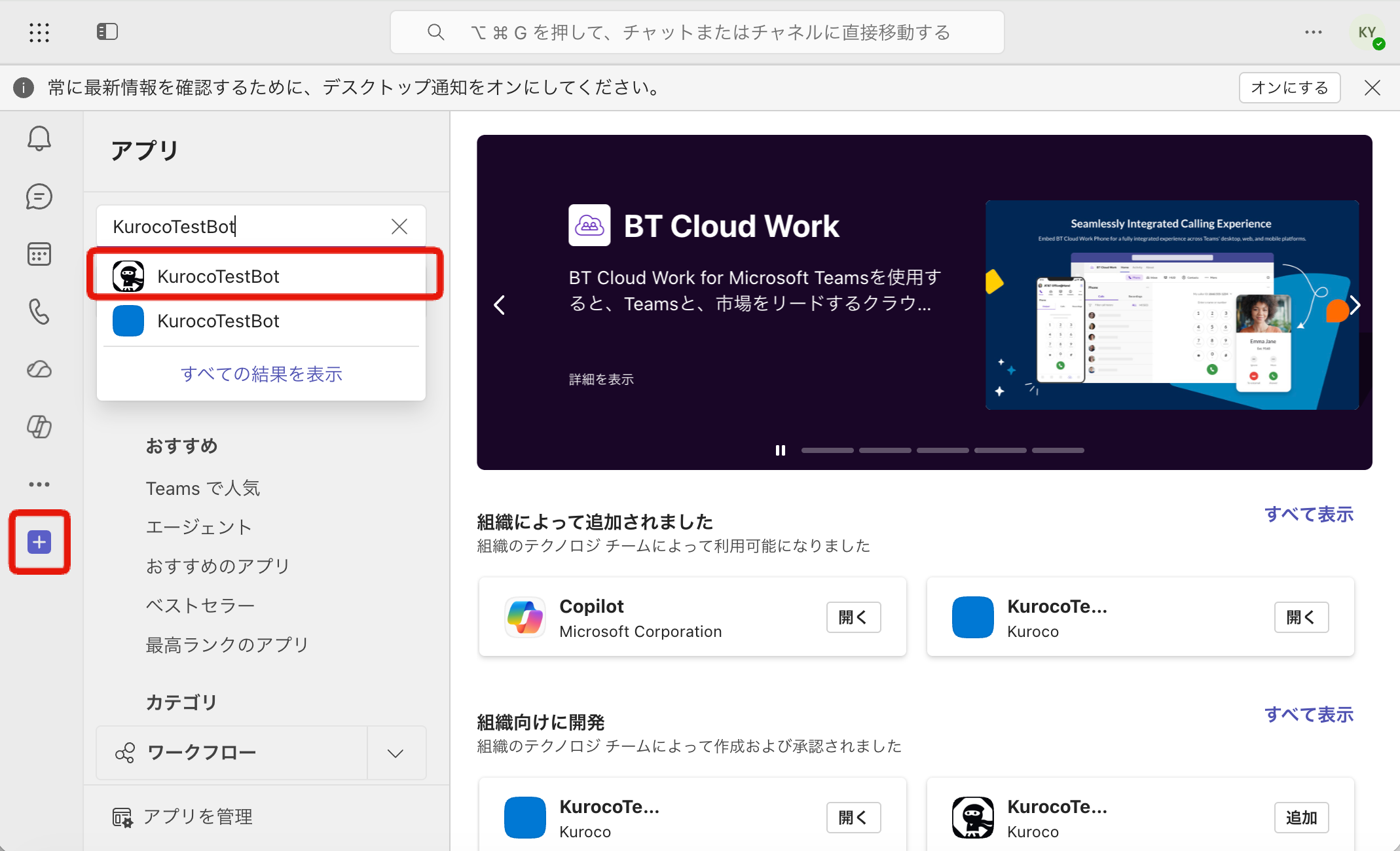Dismiss the desktop notification banner
The width and height of the screenshot is (1400, 851).
pos(1372,88)
